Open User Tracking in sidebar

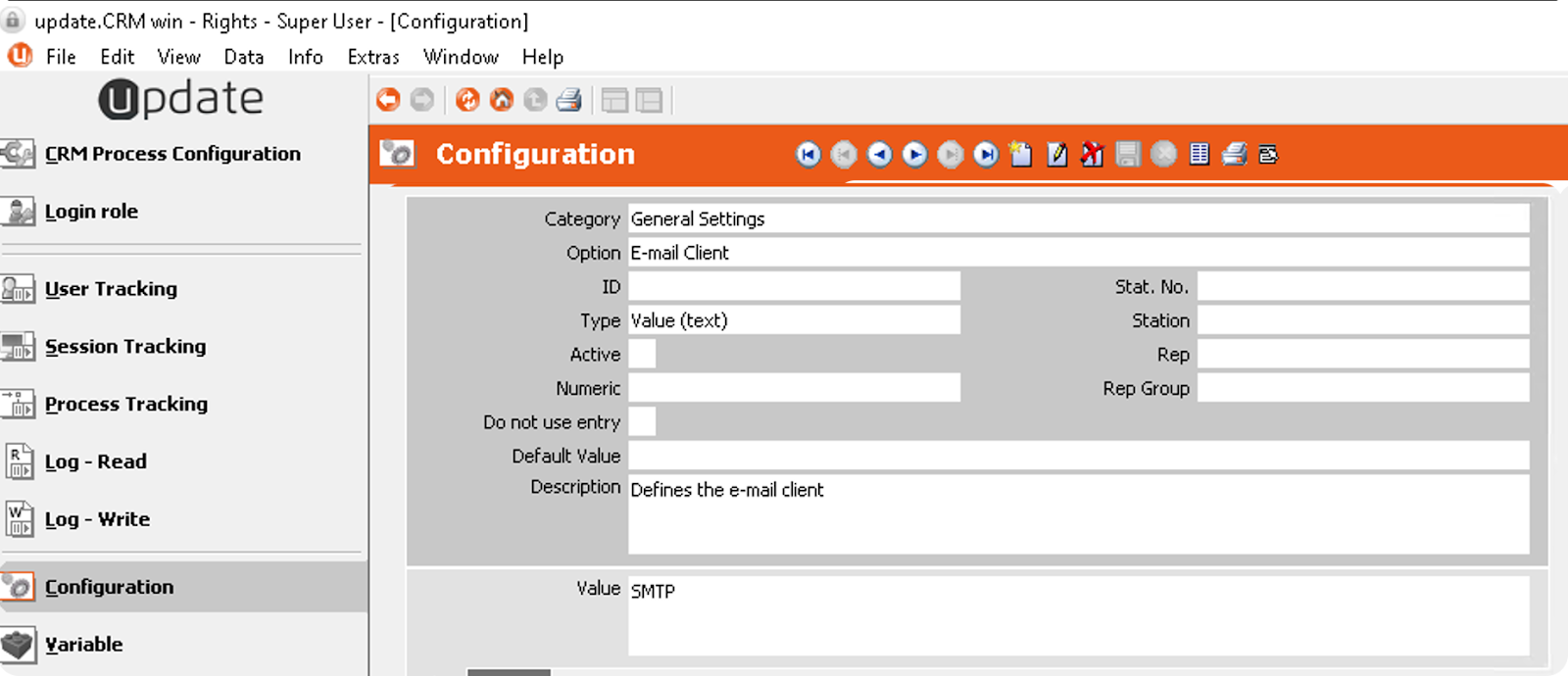pyautogui.click(x=111, y=289)
